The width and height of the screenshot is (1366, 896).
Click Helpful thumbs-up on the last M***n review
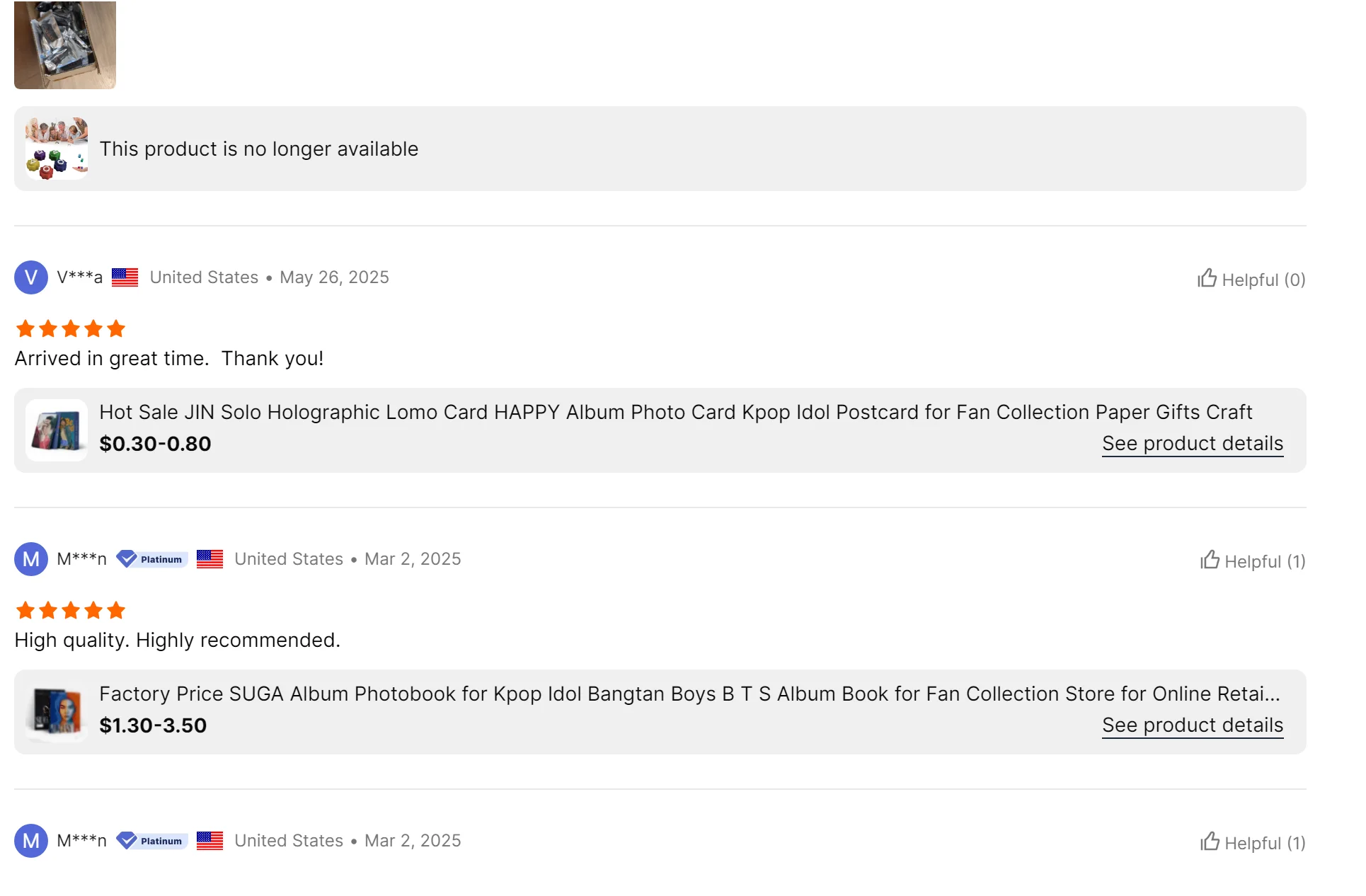[1252, 843]
